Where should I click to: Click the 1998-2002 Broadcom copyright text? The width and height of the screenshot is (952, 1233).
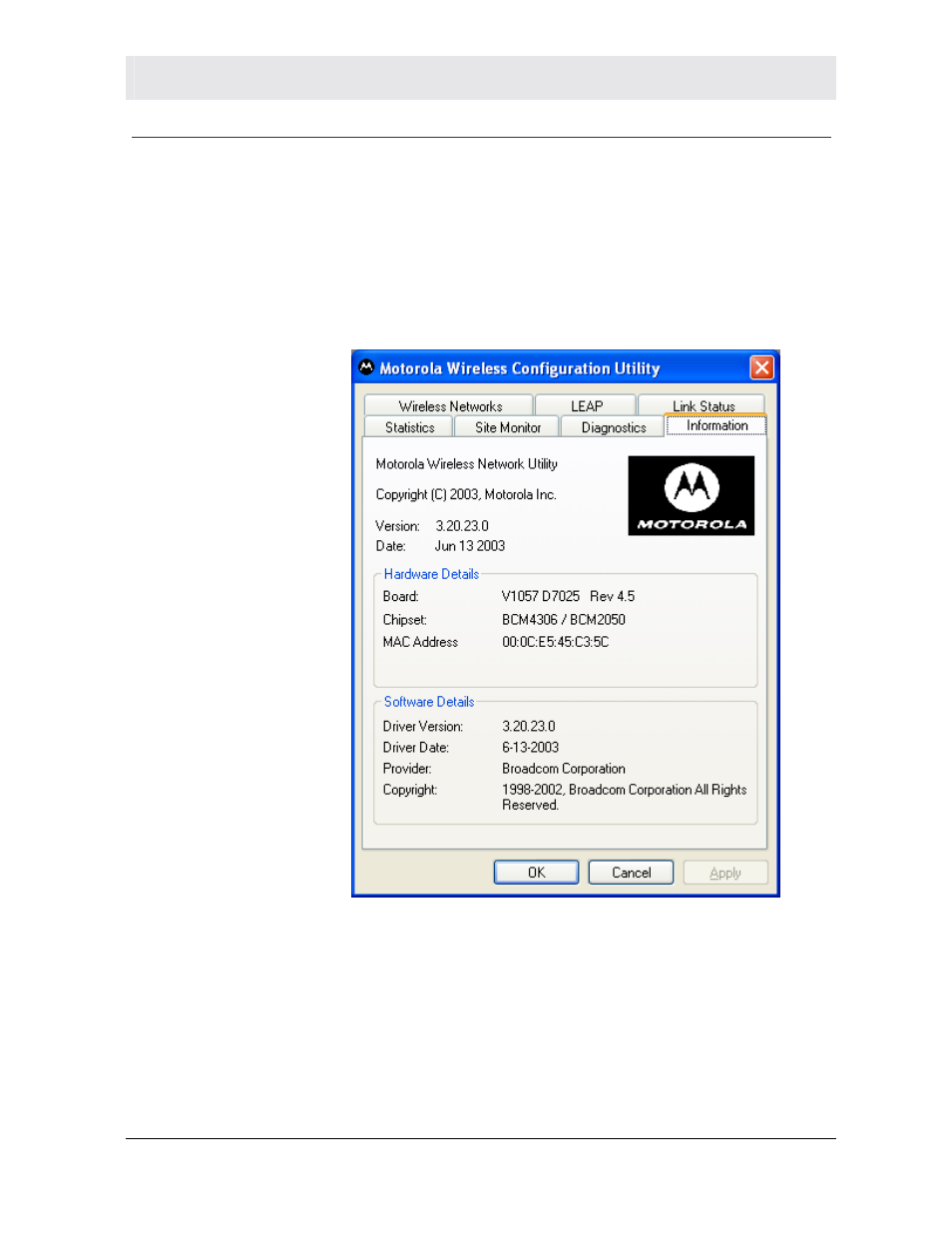coord(624,797)
